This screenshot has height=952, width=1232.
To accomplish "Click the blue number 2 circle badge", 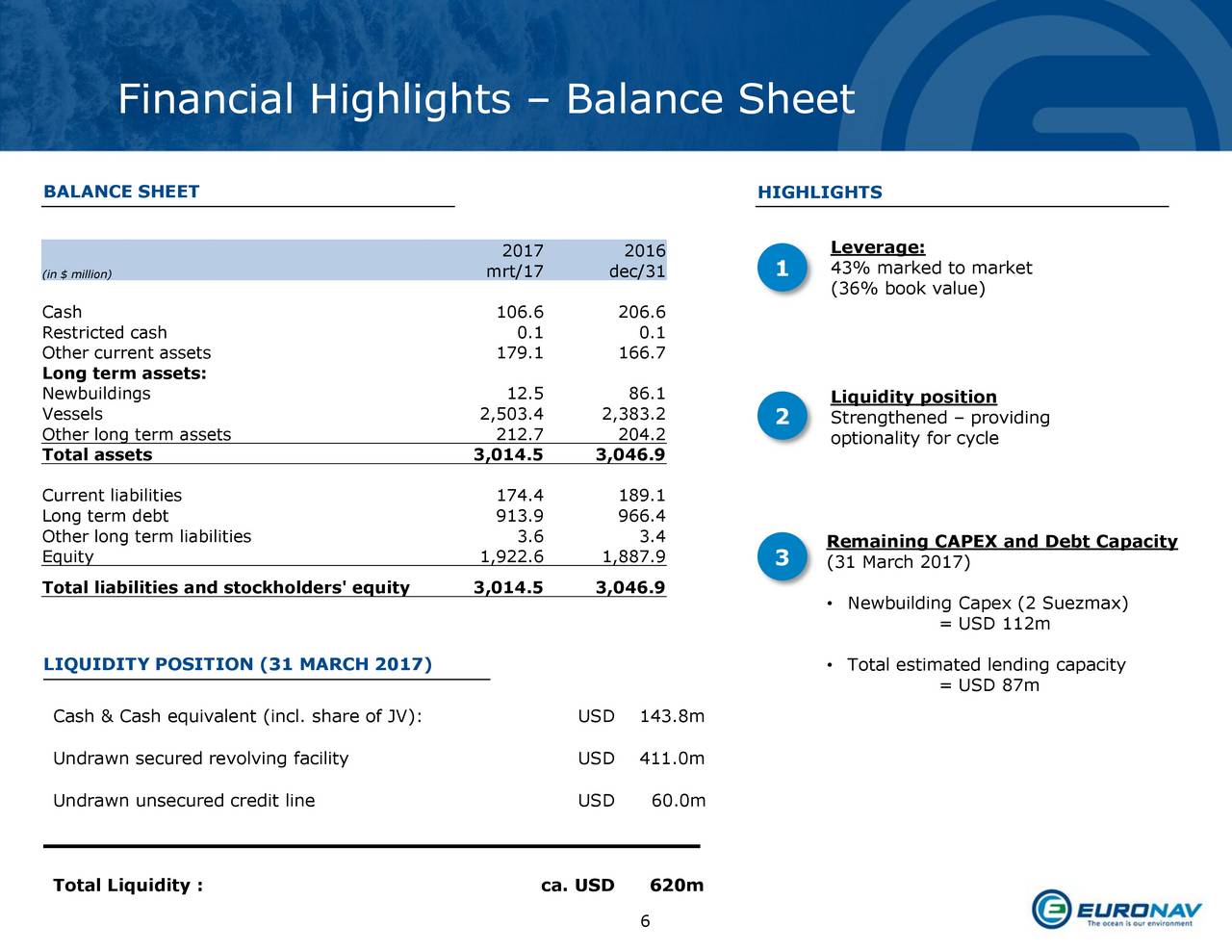I will [782, 418].
